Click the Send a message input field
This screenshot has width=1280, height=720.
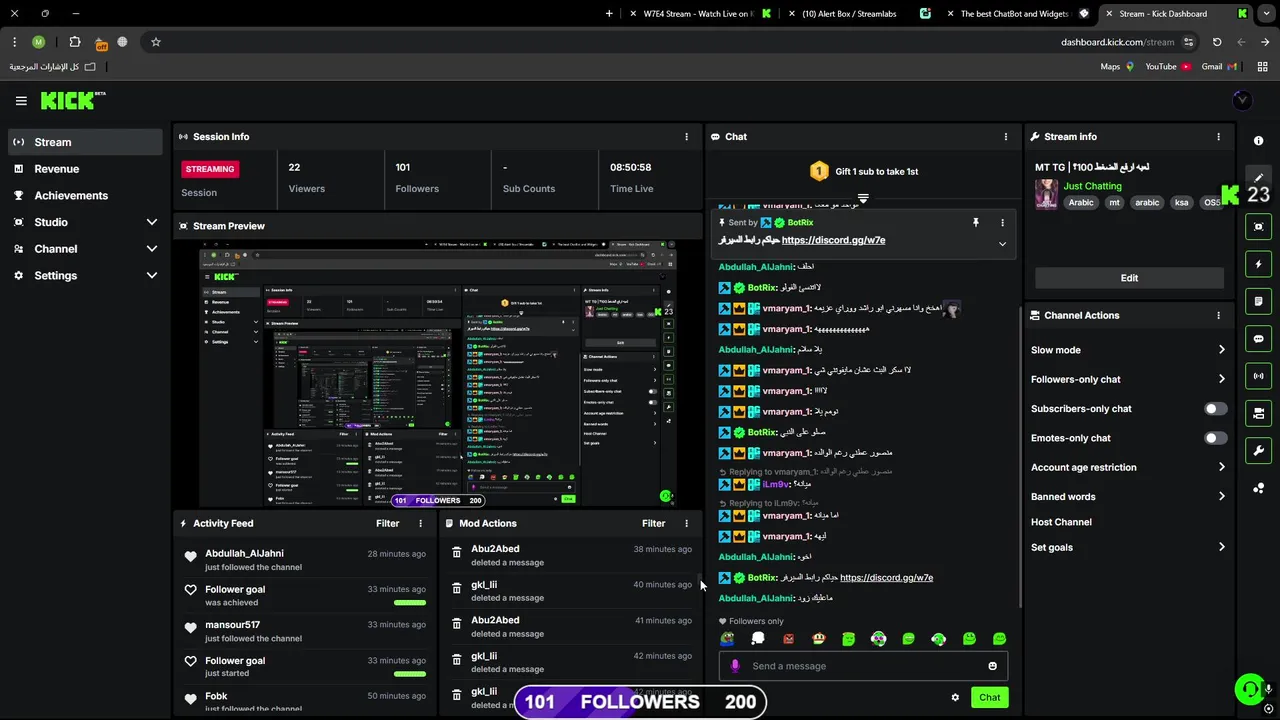tap(864, 666)
